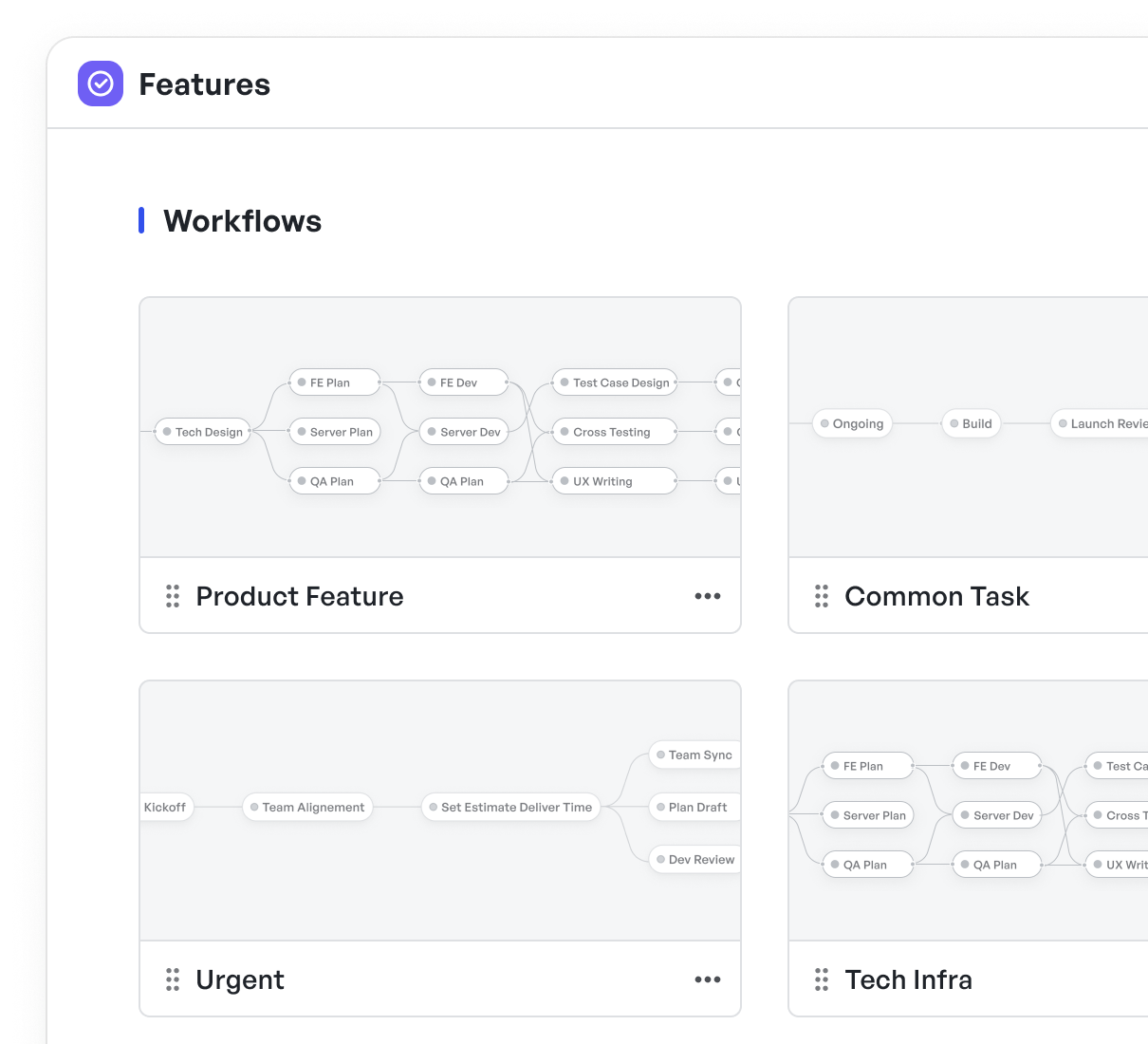The width and height of the screenshot is (1148, 1044).
Task: Select the first QA Plan node in Tech Infra
Action: pyautogui.click(x=867, y=865)
